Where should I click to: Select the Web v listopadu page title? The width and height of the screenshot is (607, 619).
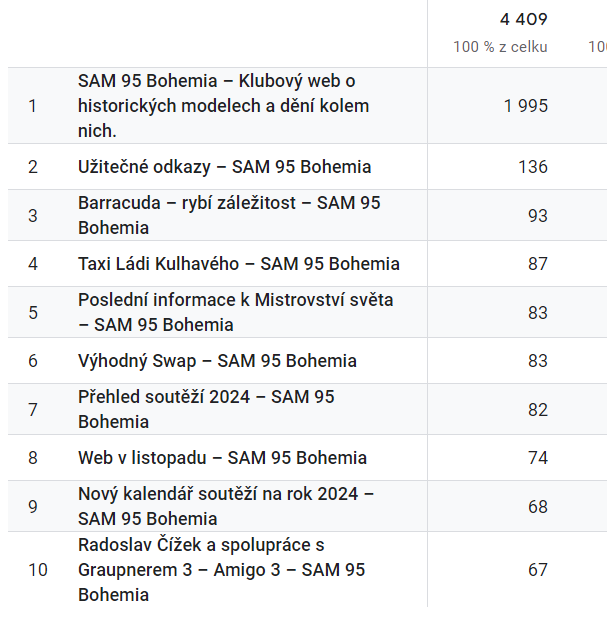pyautogui.click(x=223, y=458)
